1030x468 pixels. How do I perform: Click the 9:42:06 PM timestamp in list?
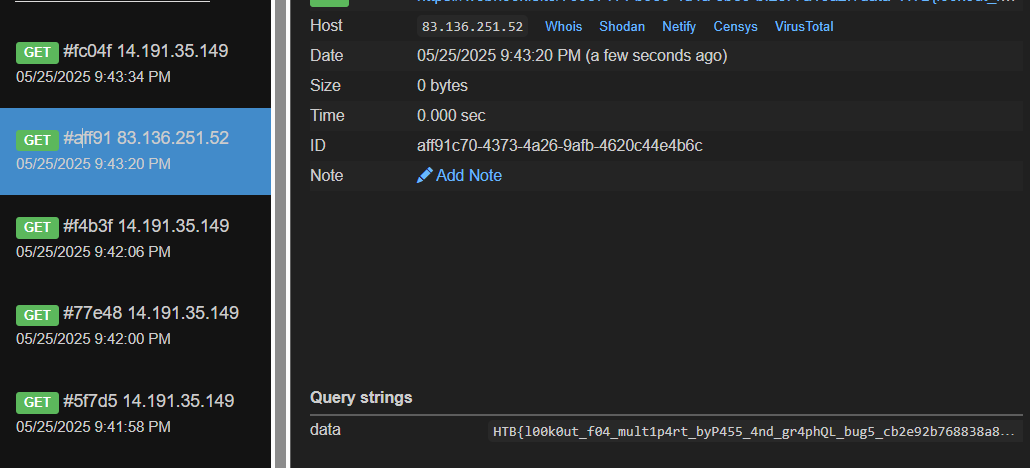(x=93, y=251)
